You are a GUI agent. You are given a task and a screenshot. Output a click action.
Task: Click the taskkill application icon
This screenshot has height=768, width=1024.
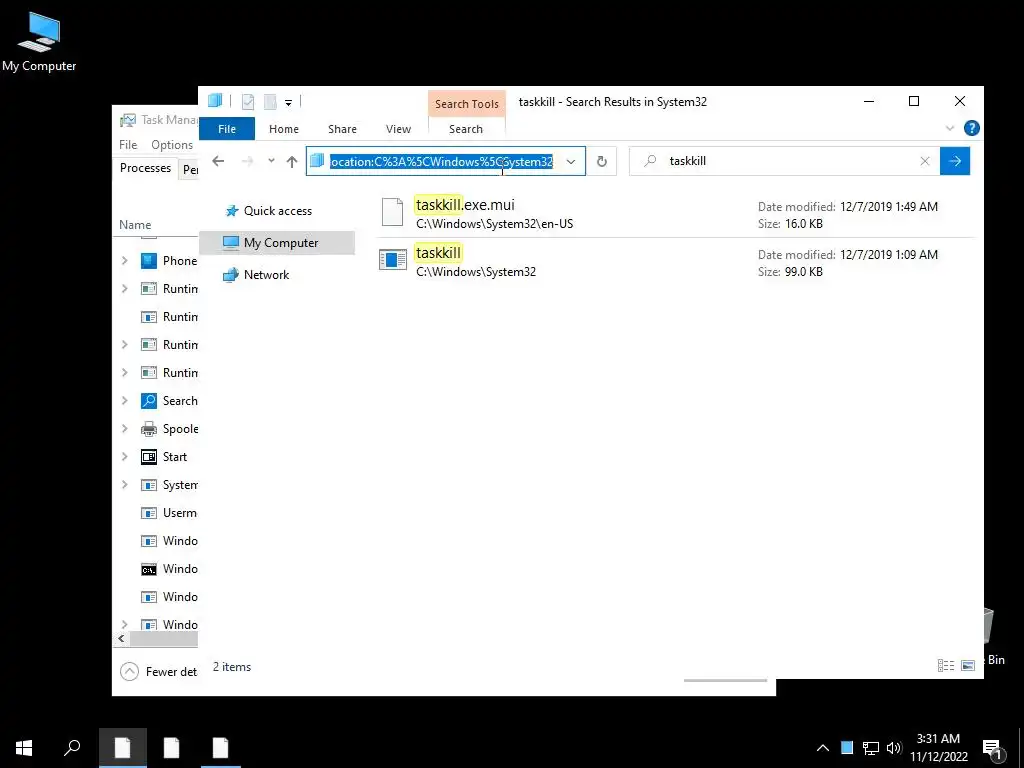click(x=392, y=260)
